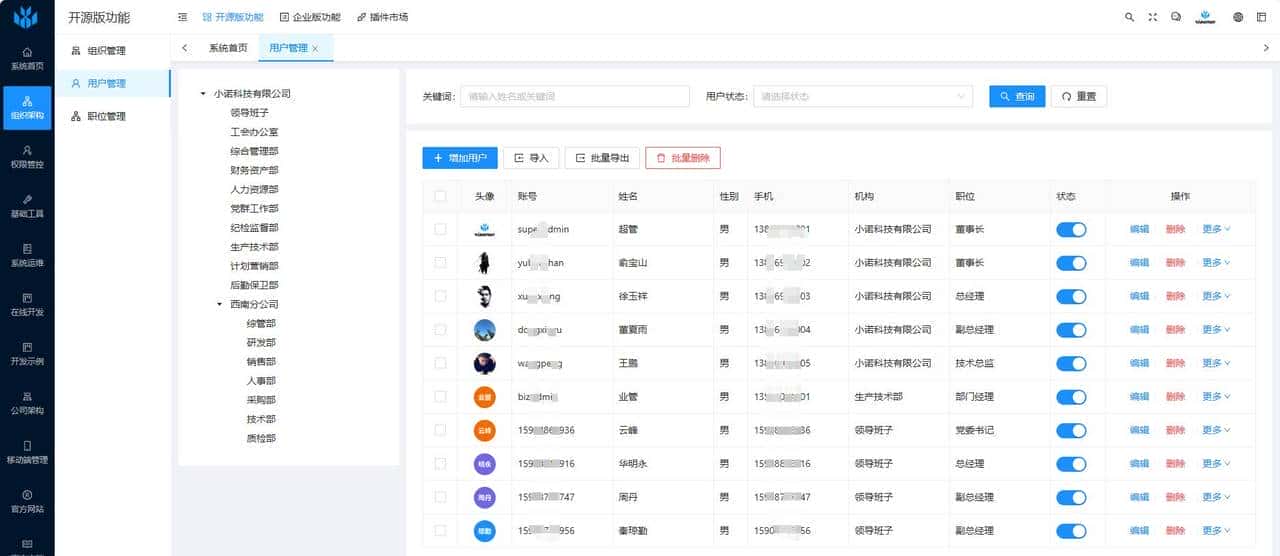This screenshot has height=556, width=1280.
Task: Switch to 开源版功能 top menu
Action: [233, 17]
